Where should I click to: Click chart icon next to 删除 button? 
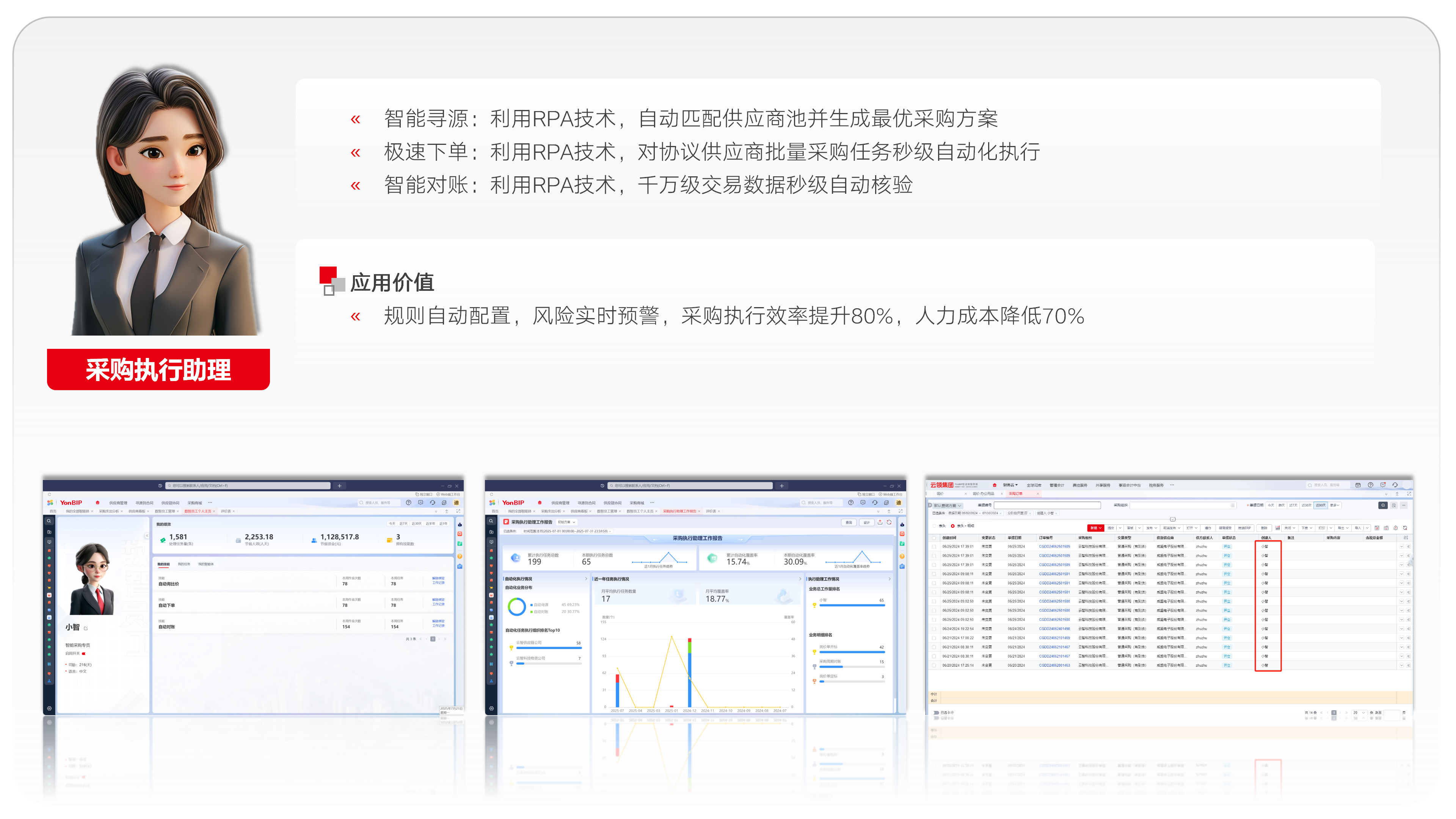tap(1277, 528)
